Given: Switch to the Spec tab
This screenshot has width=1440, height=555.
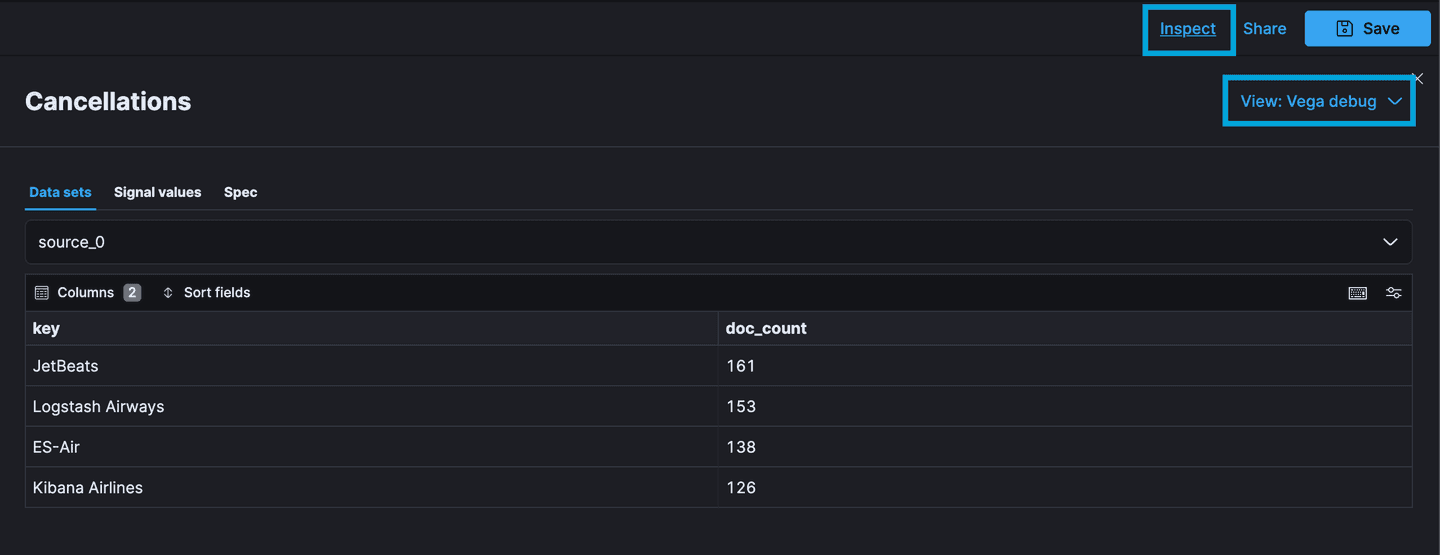Looking at the screenshot, I should click(240, 192).
